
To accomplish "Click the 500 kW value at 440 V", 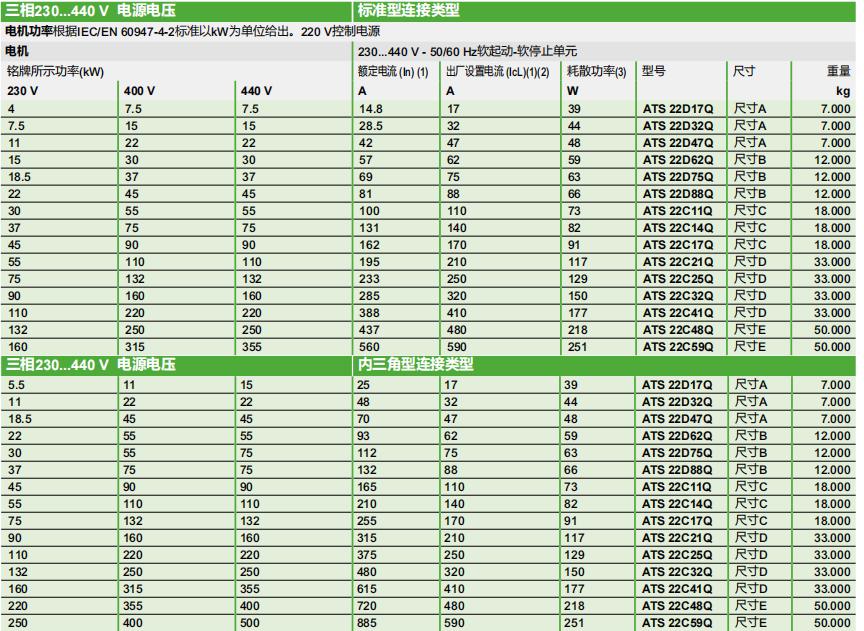I will pos(250,623).
